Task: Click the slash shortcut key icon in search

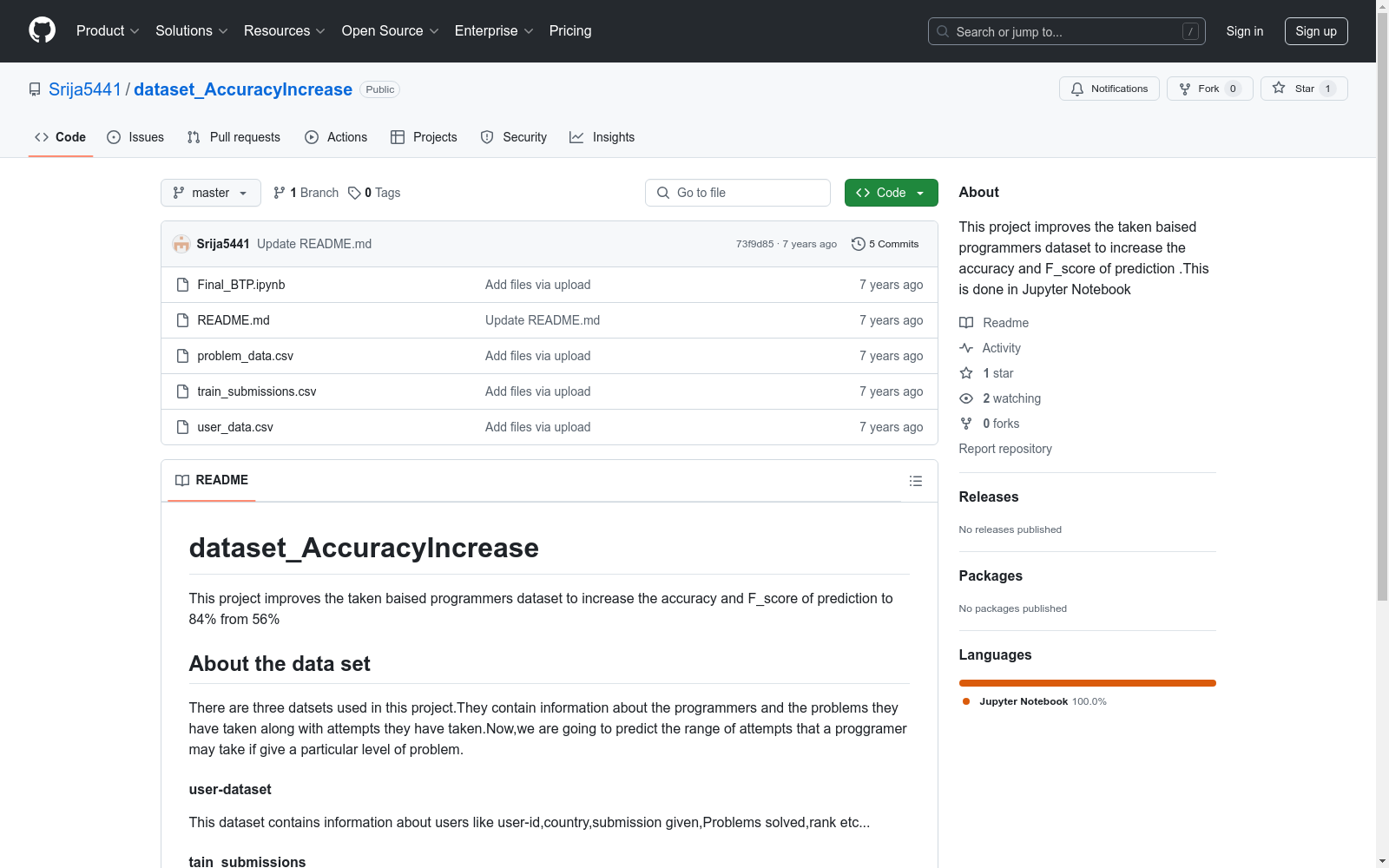Action: [x=1190, y=31]
